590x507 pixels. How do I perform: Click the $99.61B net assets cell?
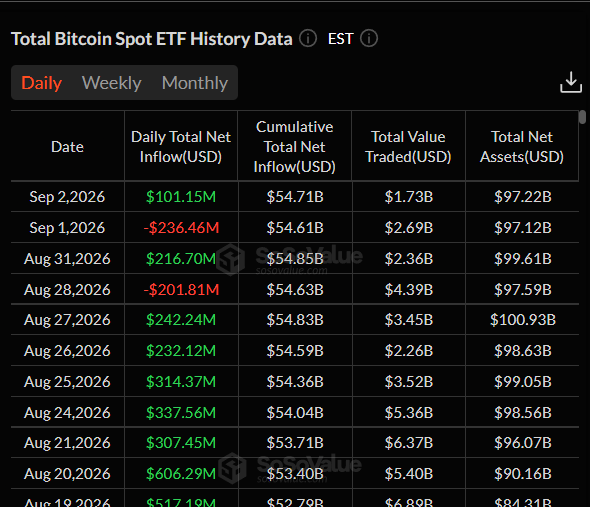523,259
